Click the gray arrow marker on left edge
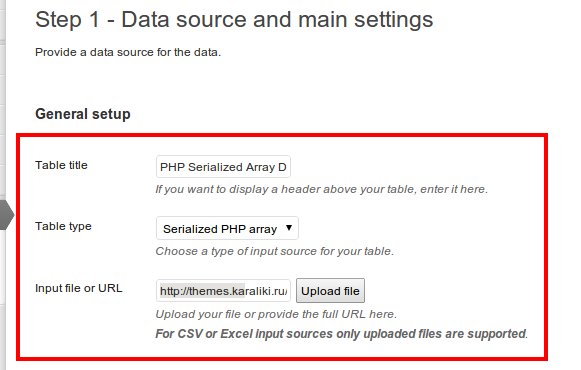This screenshot has width=581, height=370. point(7,215)
